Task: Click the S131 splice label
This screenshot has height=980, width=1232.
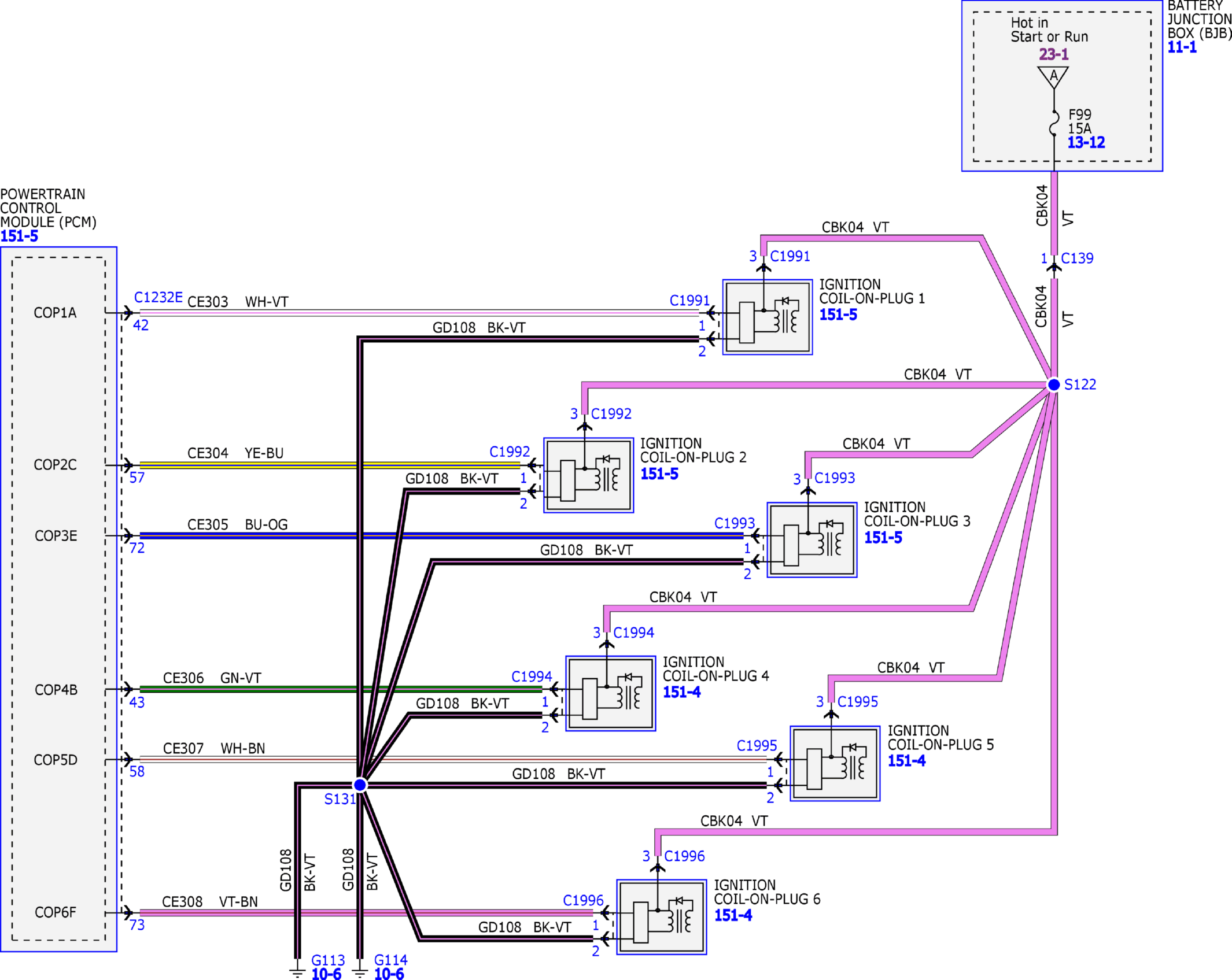Action: [340, 799]
